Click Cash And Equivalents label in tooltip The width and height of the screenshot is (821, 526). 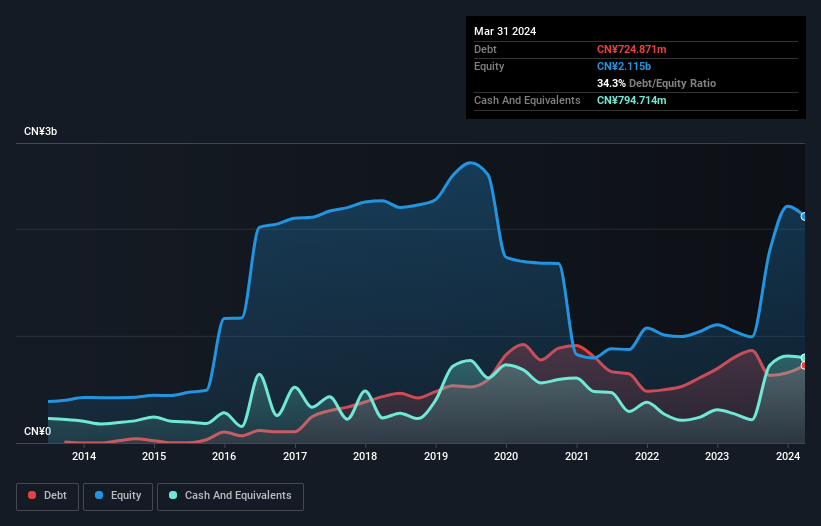(527, 100)
